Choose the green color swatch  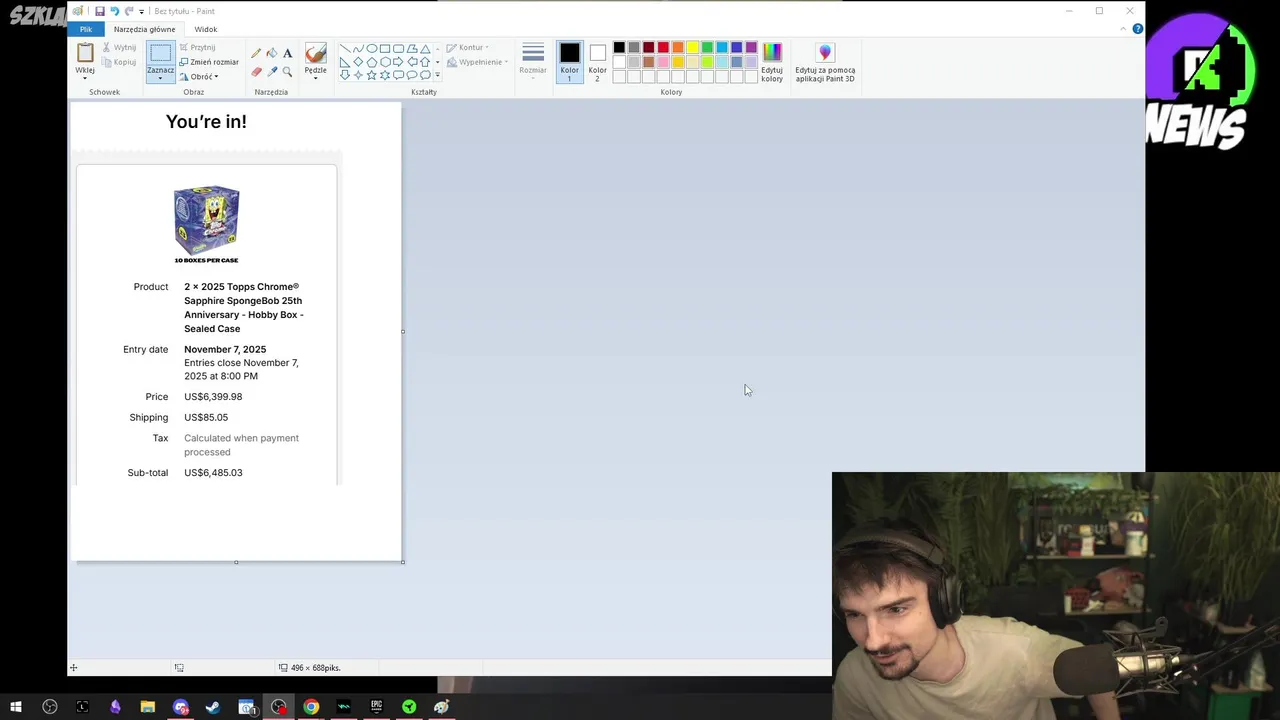(x=707, y=47)
